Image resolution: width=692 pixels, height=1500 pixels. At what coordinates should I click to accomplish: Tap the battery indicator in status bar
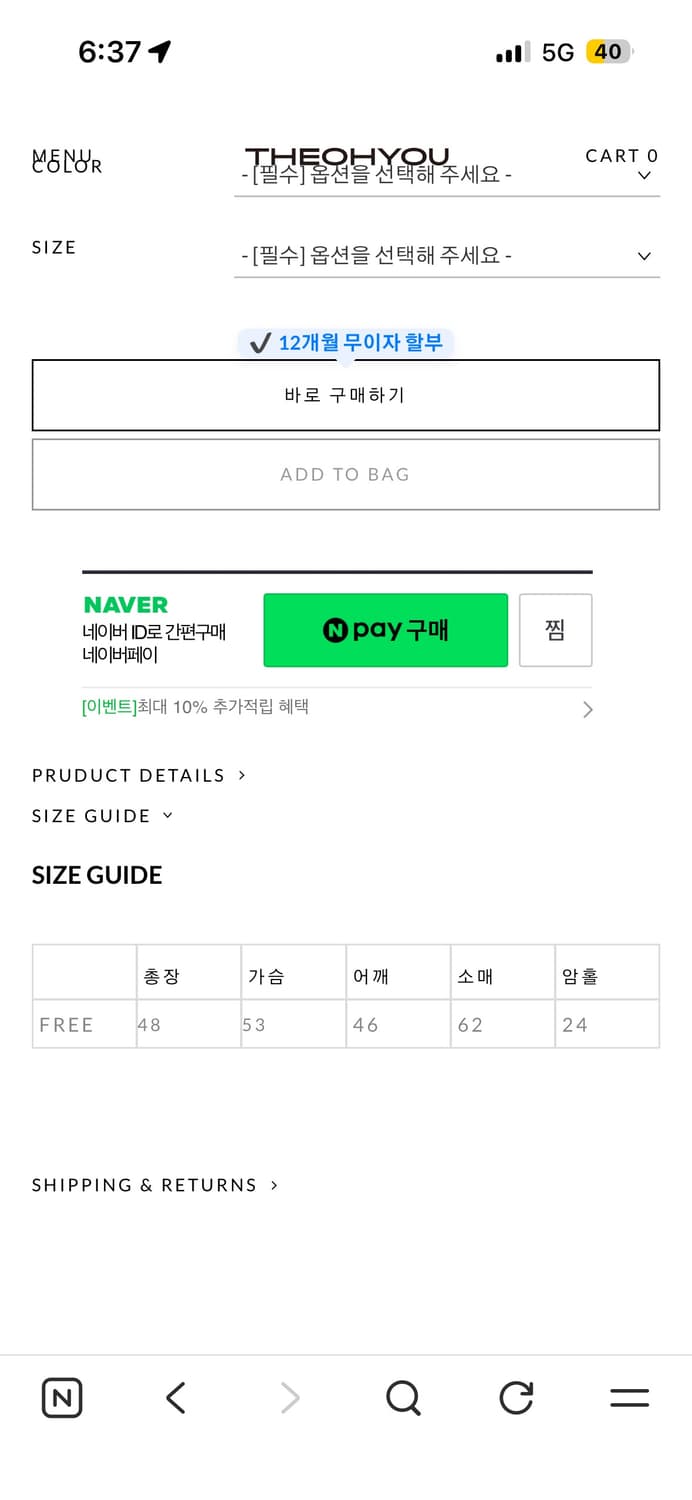pyautogui.click(x=609, y=52)
